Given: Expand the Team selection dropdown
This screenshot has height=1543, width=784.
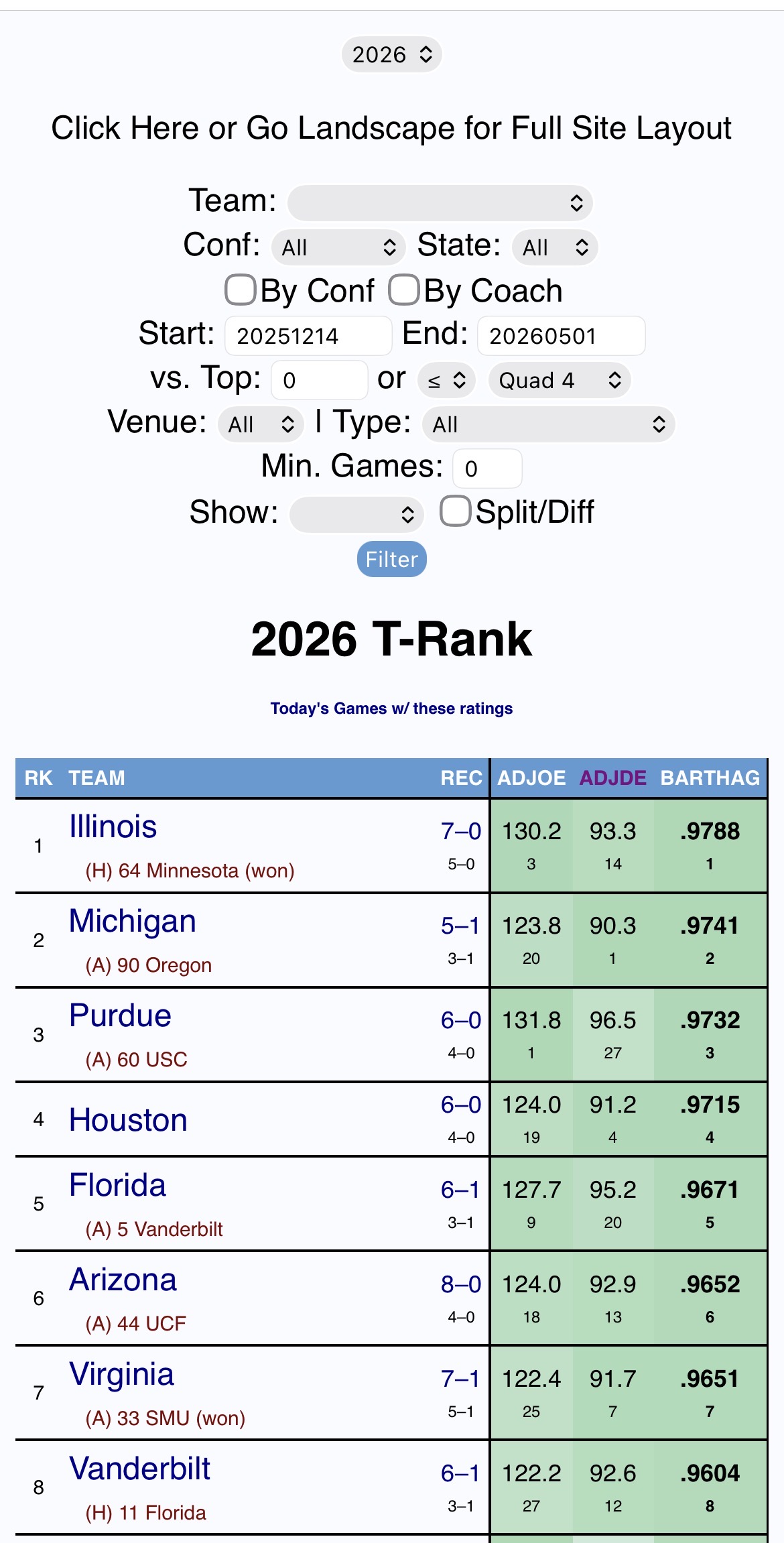Looking at the screenshot, I should point(440,203).
